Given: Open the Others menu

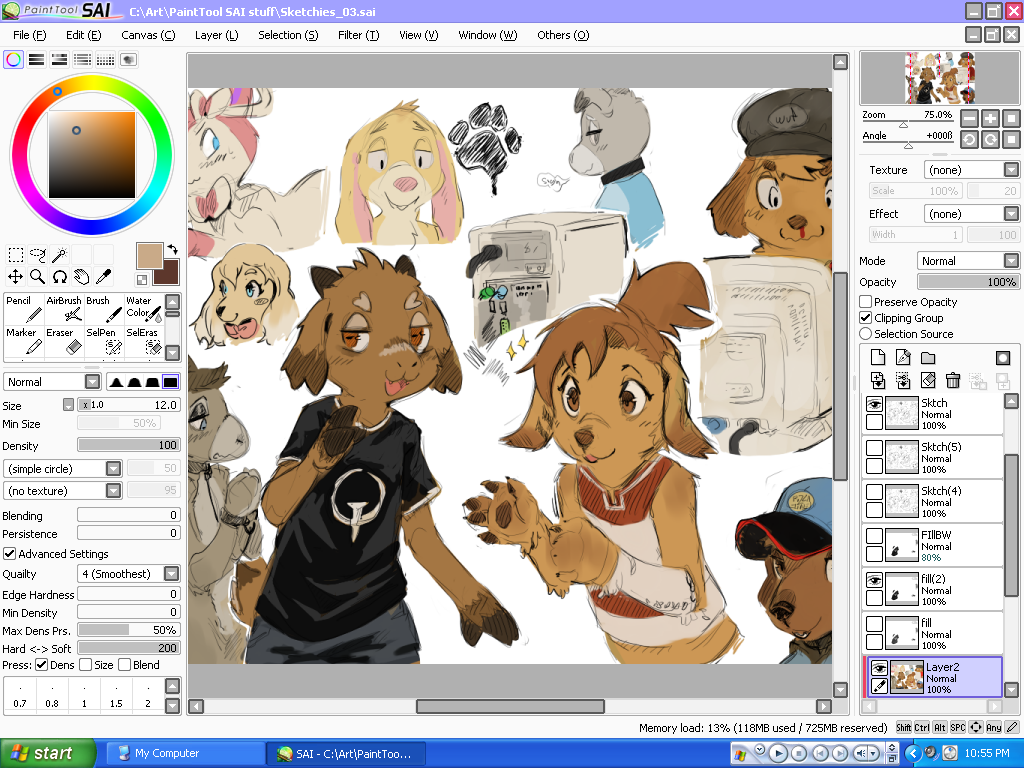Looking at the screenshot, I should (563, 35).
